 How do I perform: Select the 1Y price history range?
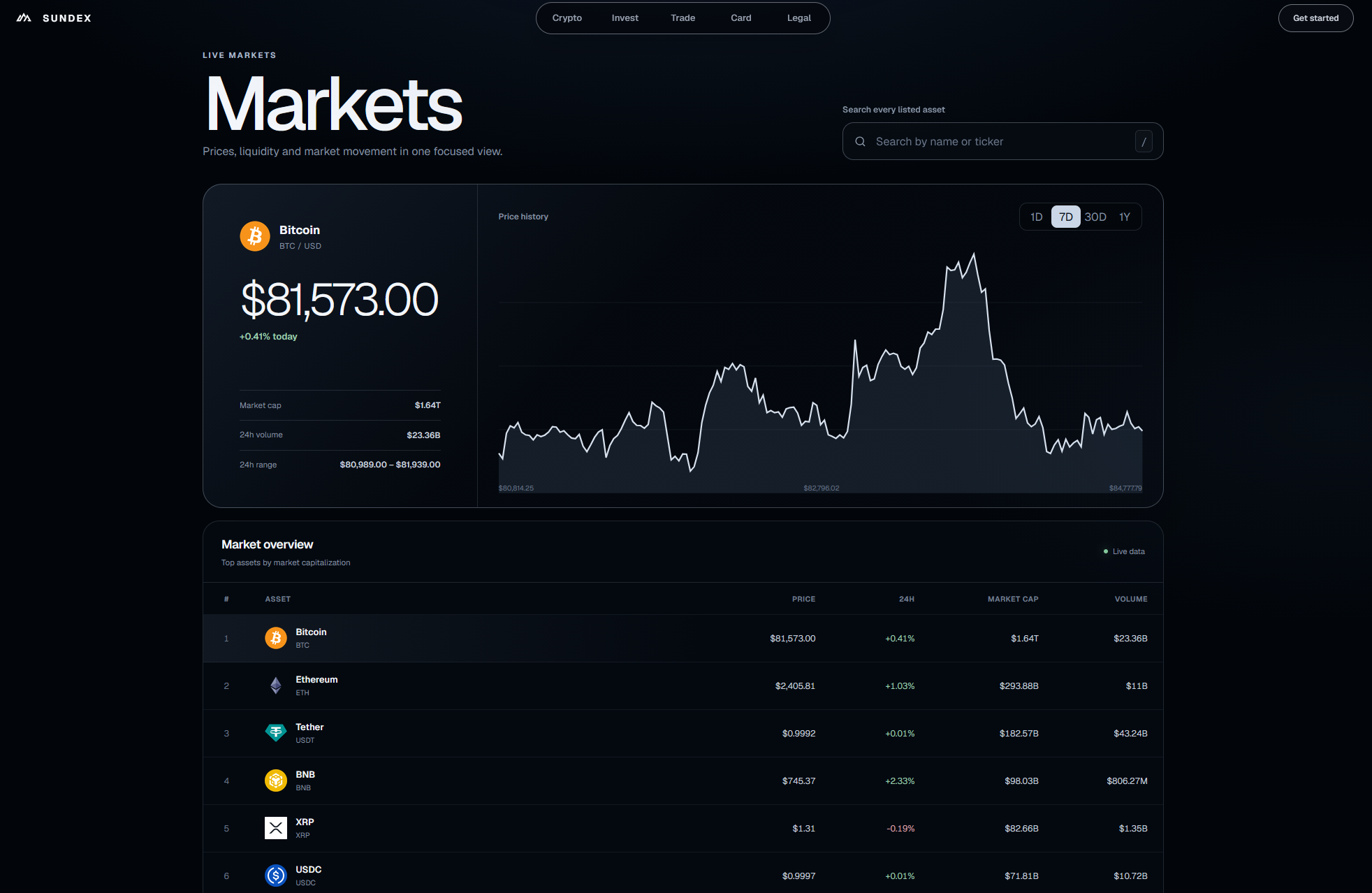[1124, 217]
